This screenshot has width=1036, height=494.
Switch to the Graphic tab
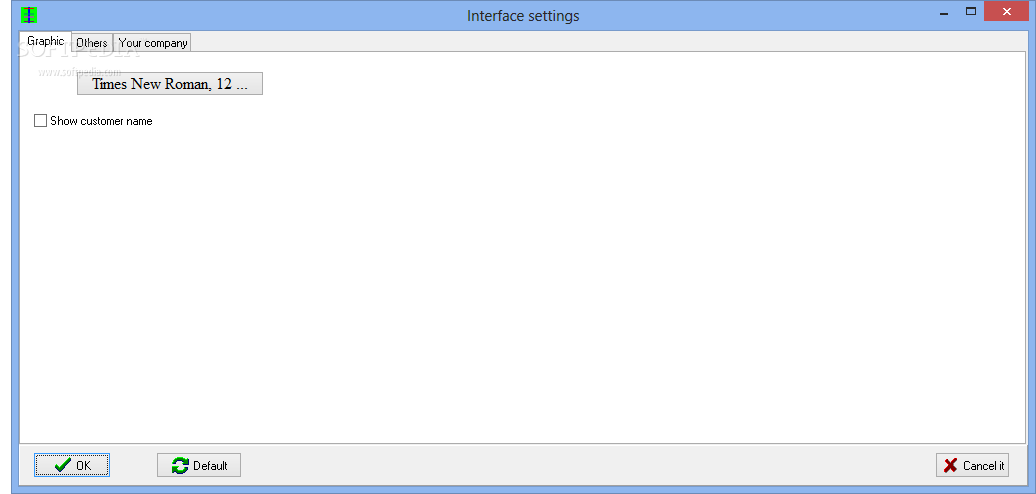46,41
